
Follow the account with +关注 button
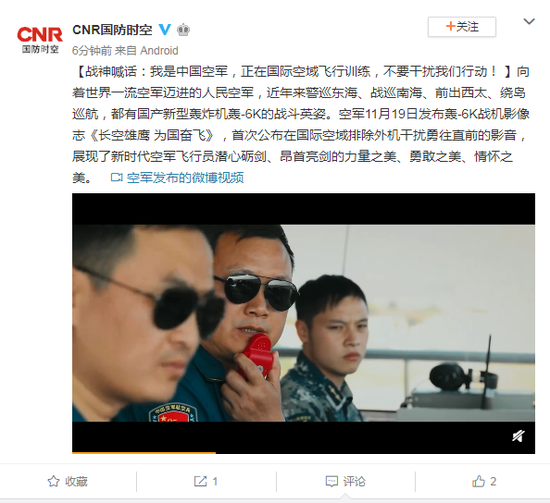click(x=462, y=27)
